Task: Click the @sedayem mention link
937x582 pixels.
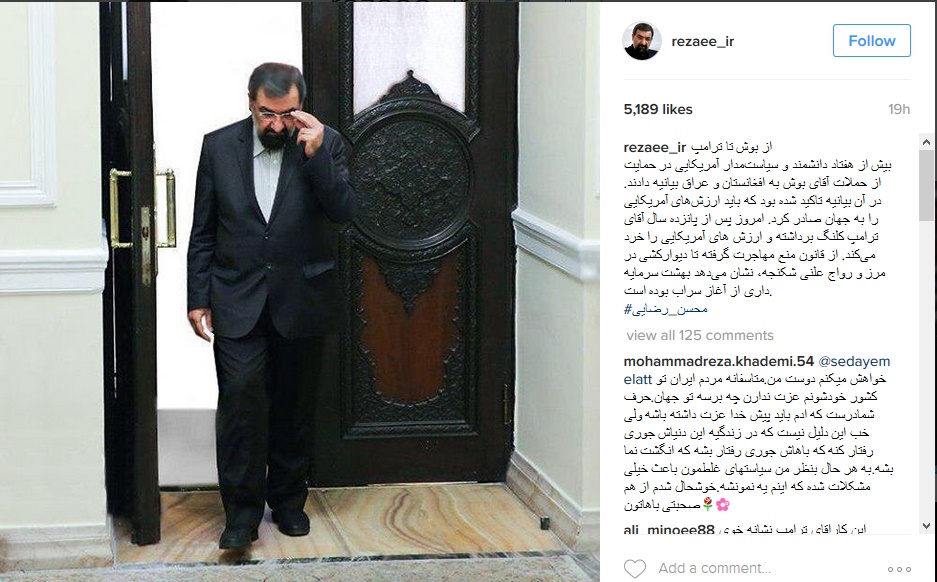Action: 854,361
